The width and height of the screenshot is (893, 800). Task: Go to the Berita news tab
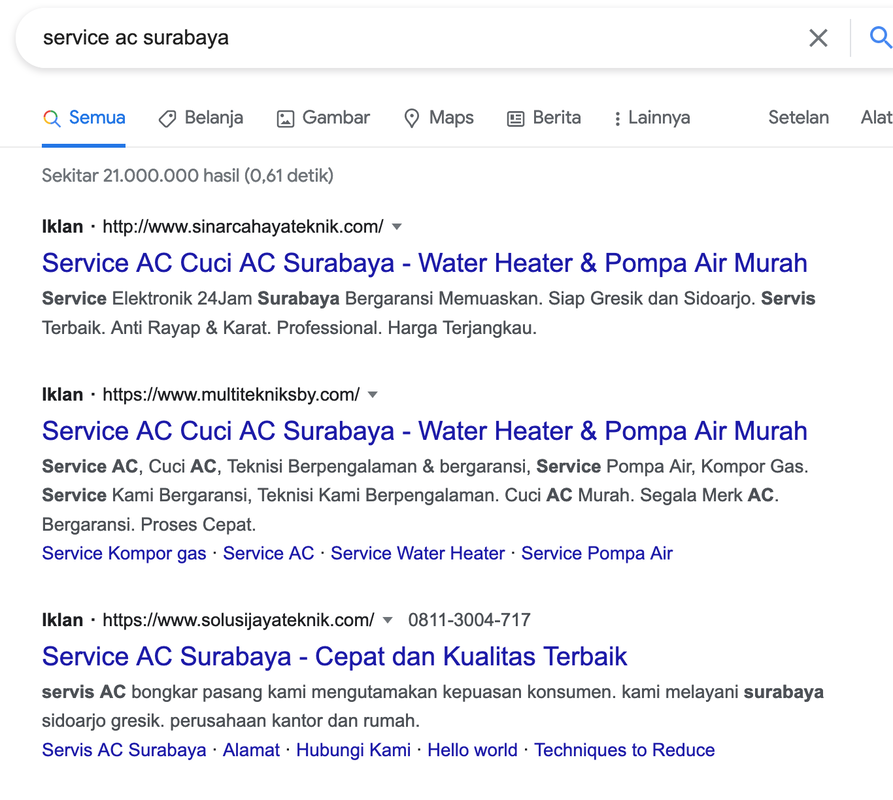(x=544, y=118)
